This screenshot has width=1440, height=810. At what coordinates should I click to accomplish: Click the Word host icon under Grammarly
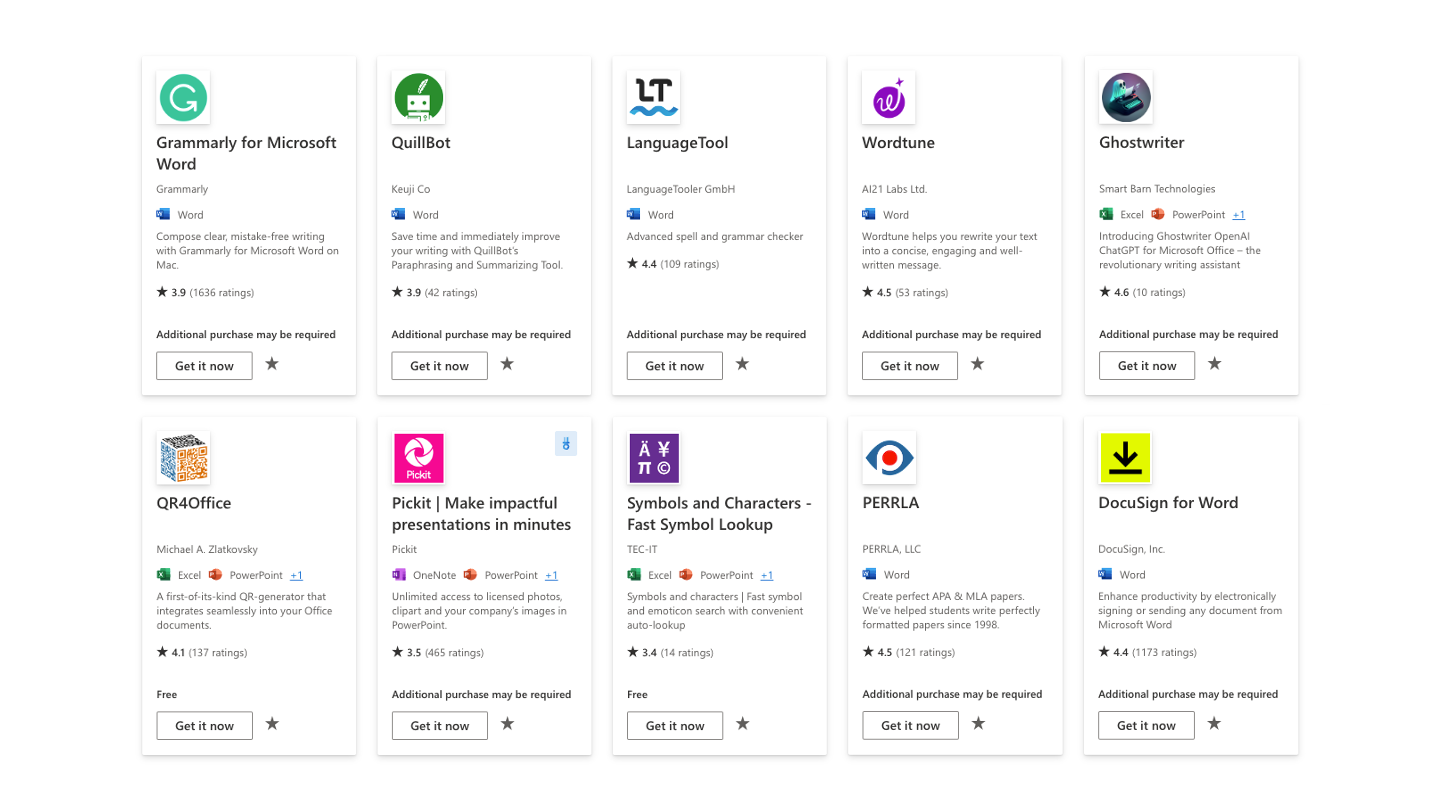tap(163, 214)
